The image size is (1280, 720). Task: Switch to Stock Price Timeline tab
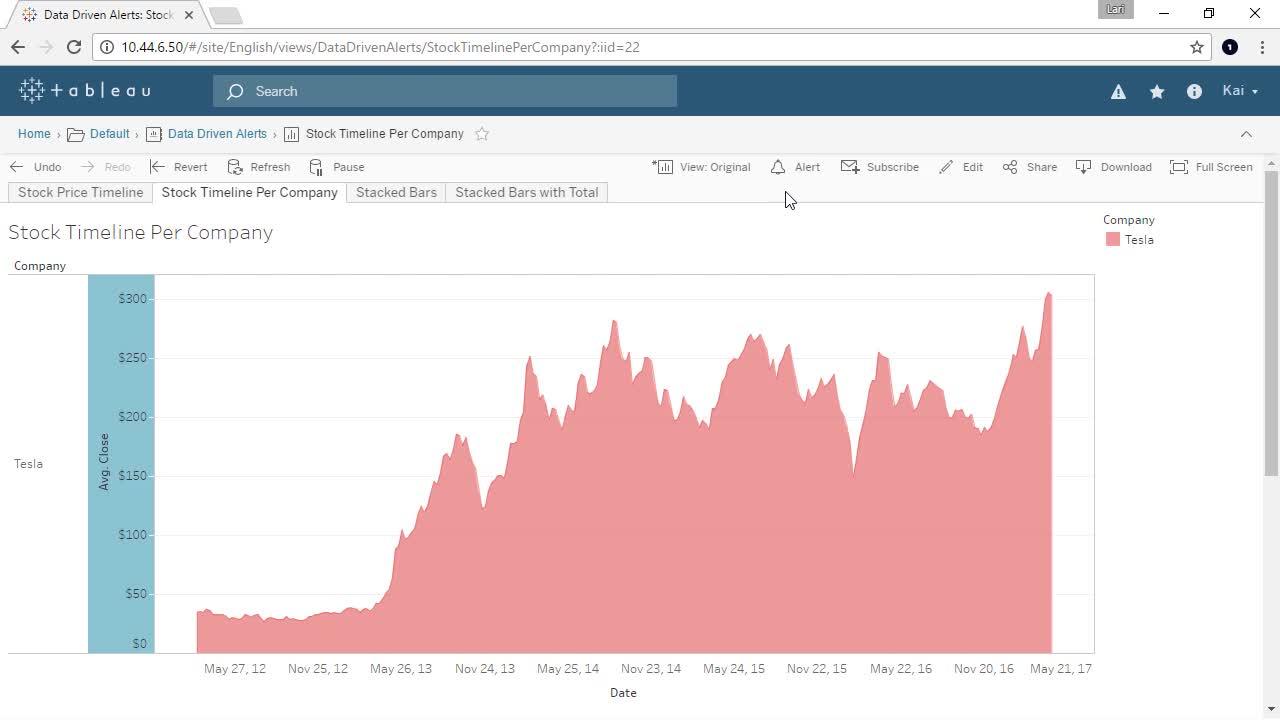[x=80, y=192]
